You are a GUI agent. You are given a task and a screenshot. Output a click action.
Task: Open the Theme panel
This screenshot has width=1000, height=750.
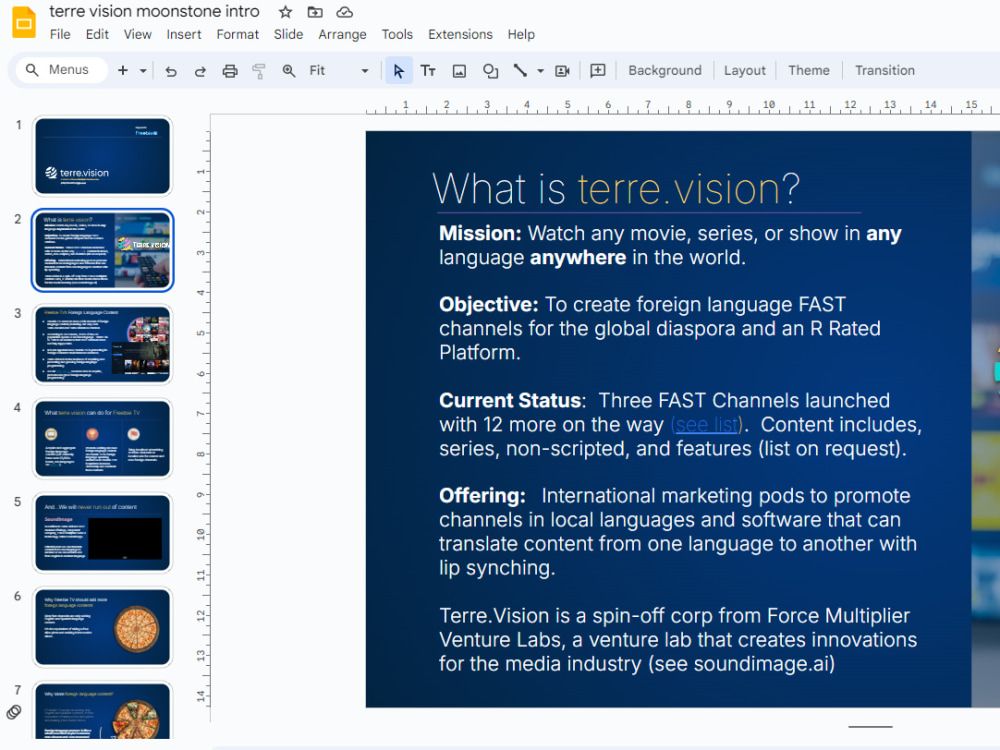[x=809, y=71]
